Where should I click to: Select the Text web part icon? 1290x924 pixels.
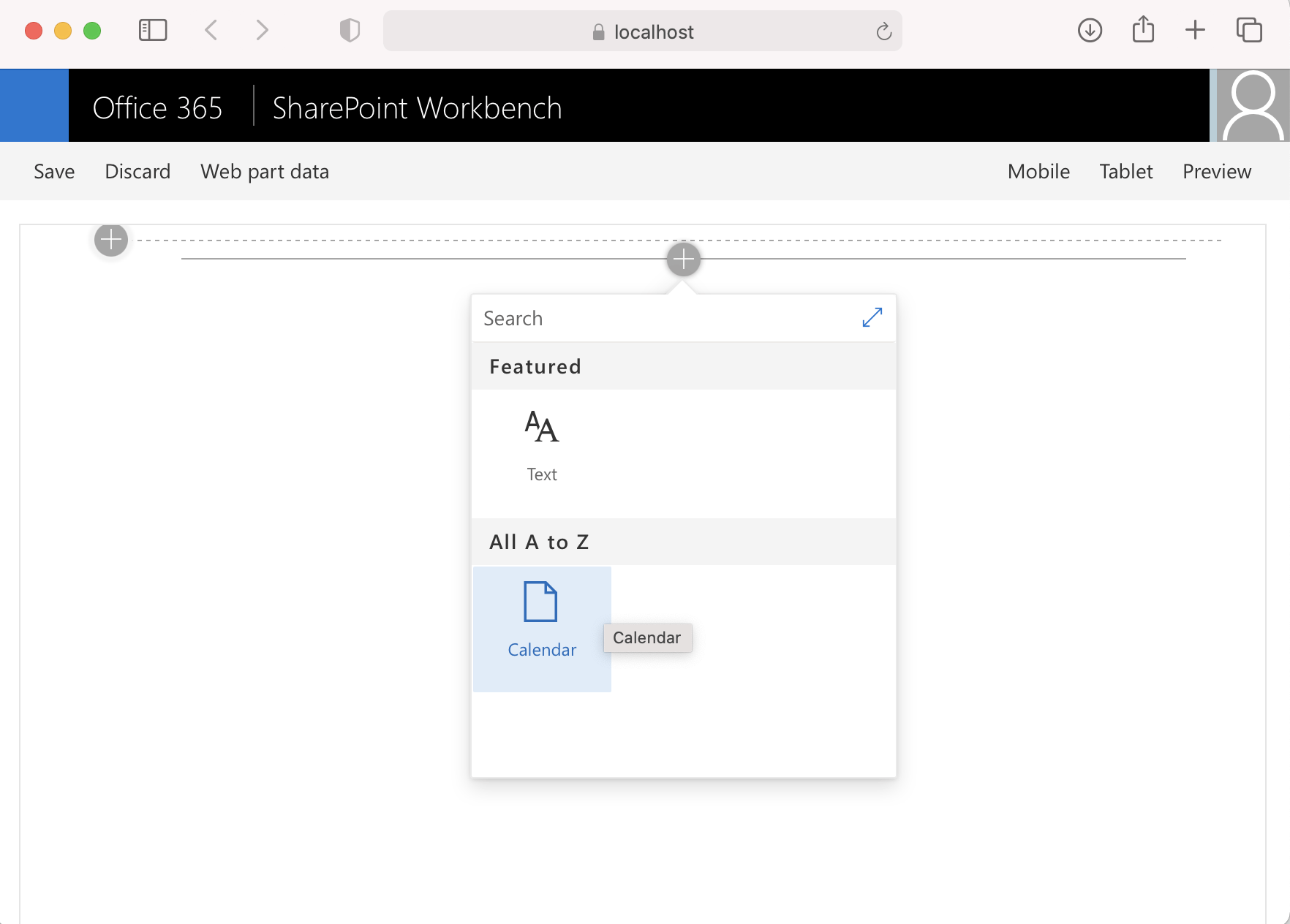[x=542, y=427]
